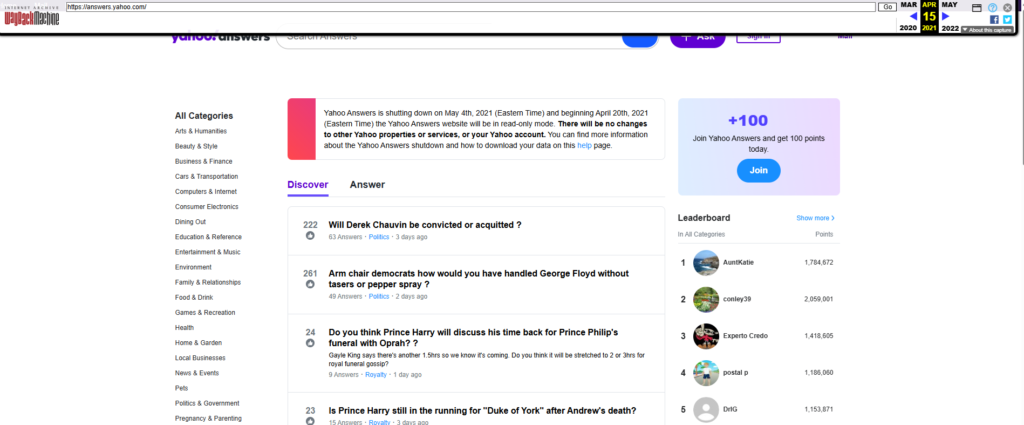The image size is (1024, 425).
Task: Select the Politics & Government category
Action: [x=207, y=403]
